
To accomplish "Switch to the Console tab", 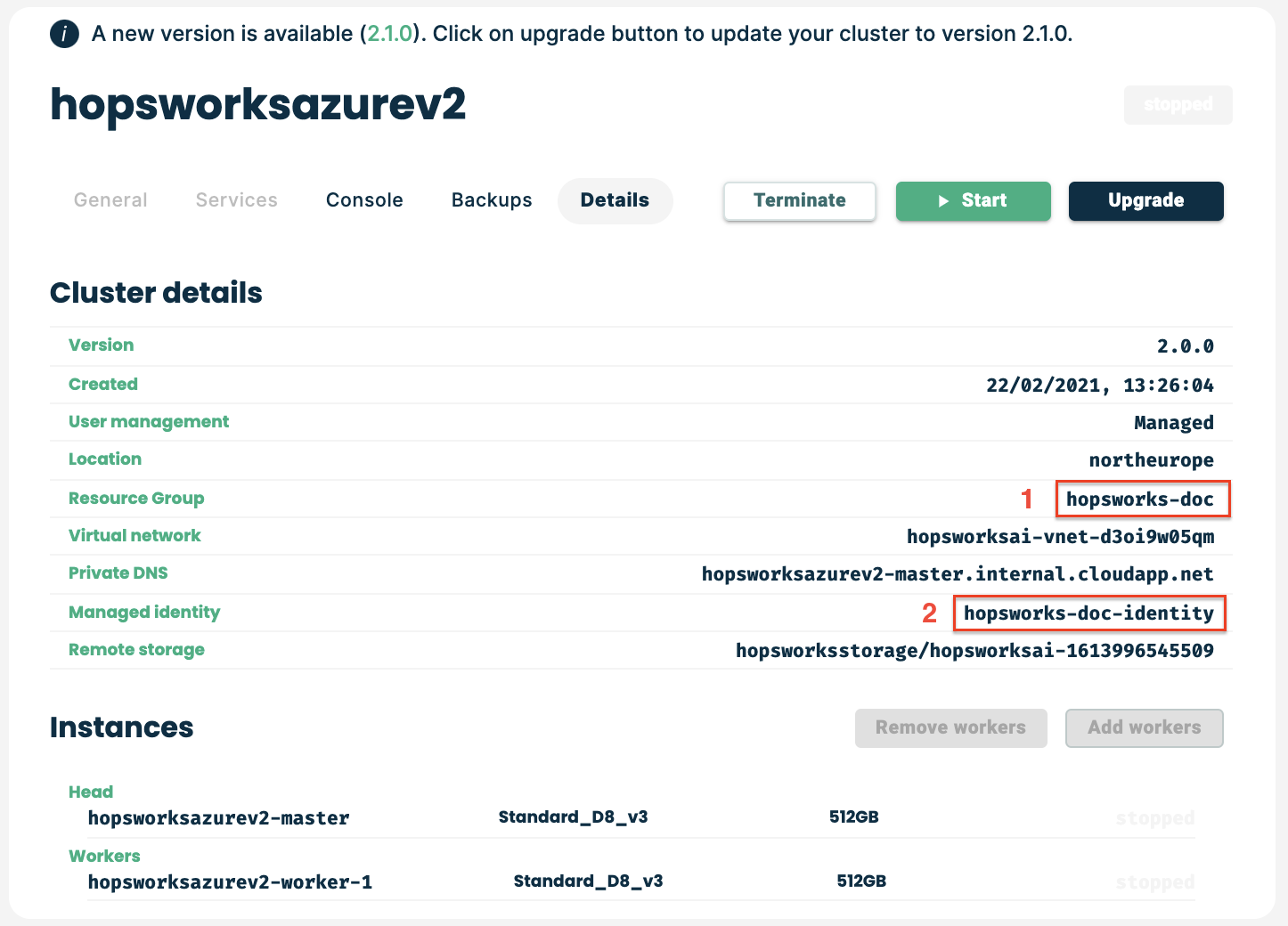I will point(364,200).
